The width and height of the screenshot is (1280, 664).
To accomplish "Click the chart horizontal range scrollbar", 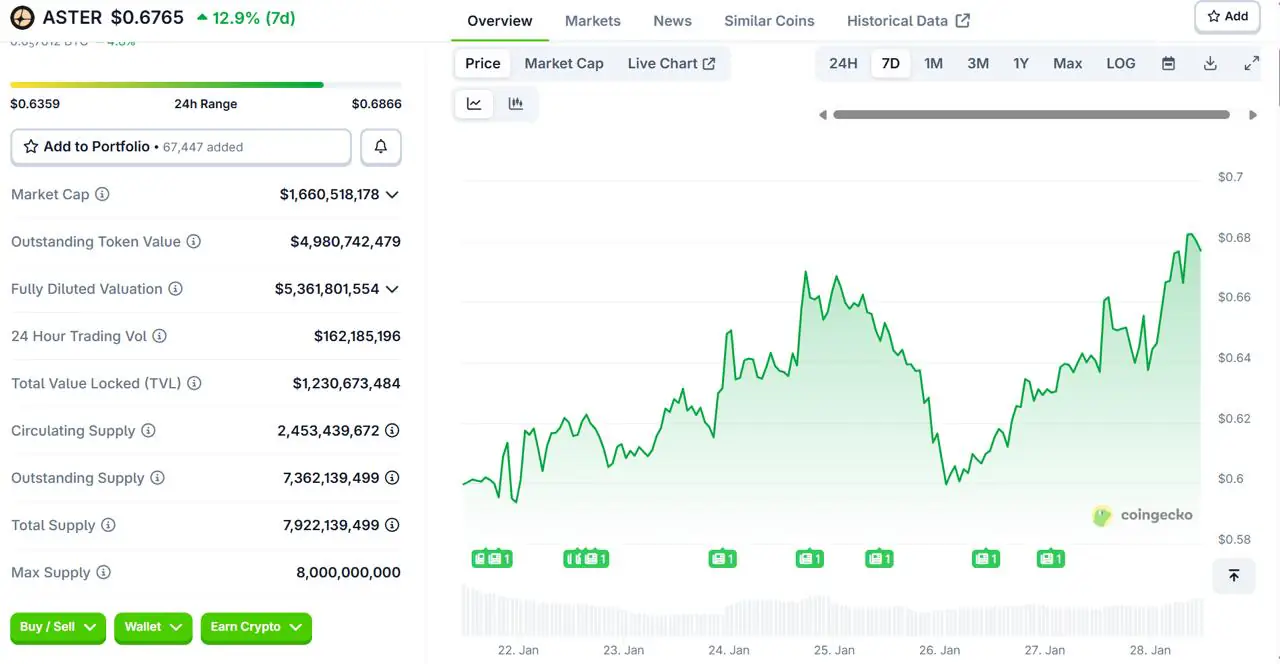I will (x=1031, y=115).
